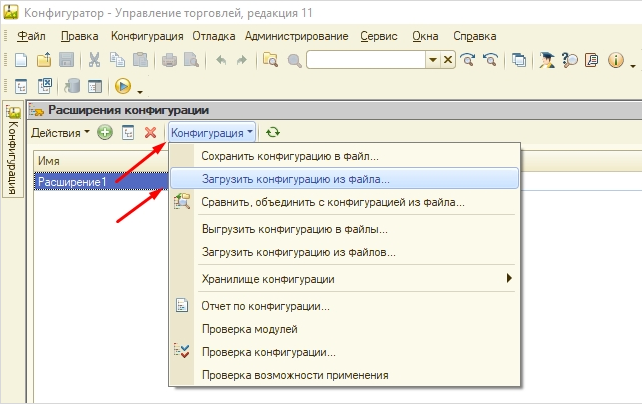Click the green Add extension icon
642x404 pixels.
[x=105, y=132]
